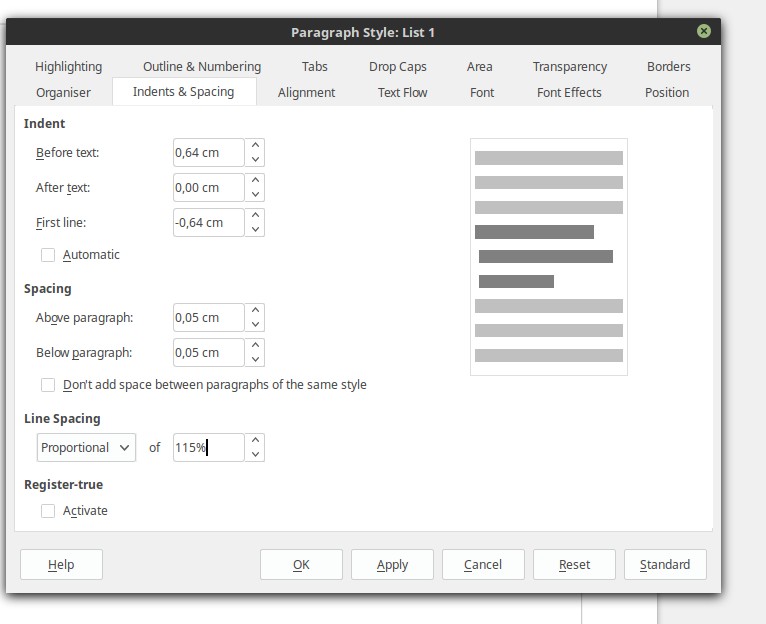Viewport: 766px width, 624px height.
Task: Decrease First line indent value
Action: [255, 230]
